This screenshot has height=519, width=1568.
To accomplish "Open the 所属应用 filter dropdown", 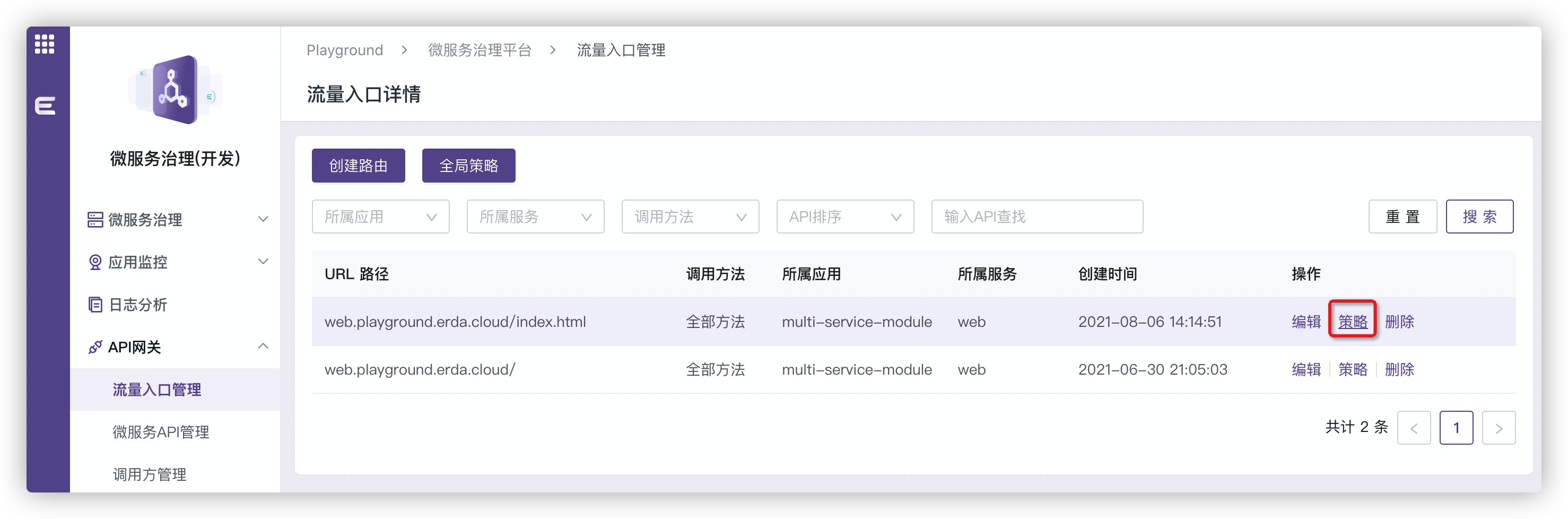I will point(380,217).
